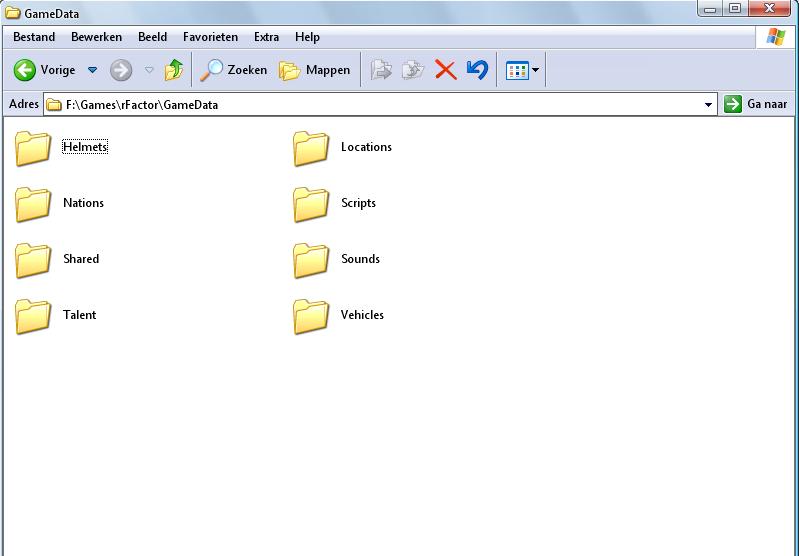Click the Talent folder name
This screenshot has width=799, height=556.
click(79, 315)
